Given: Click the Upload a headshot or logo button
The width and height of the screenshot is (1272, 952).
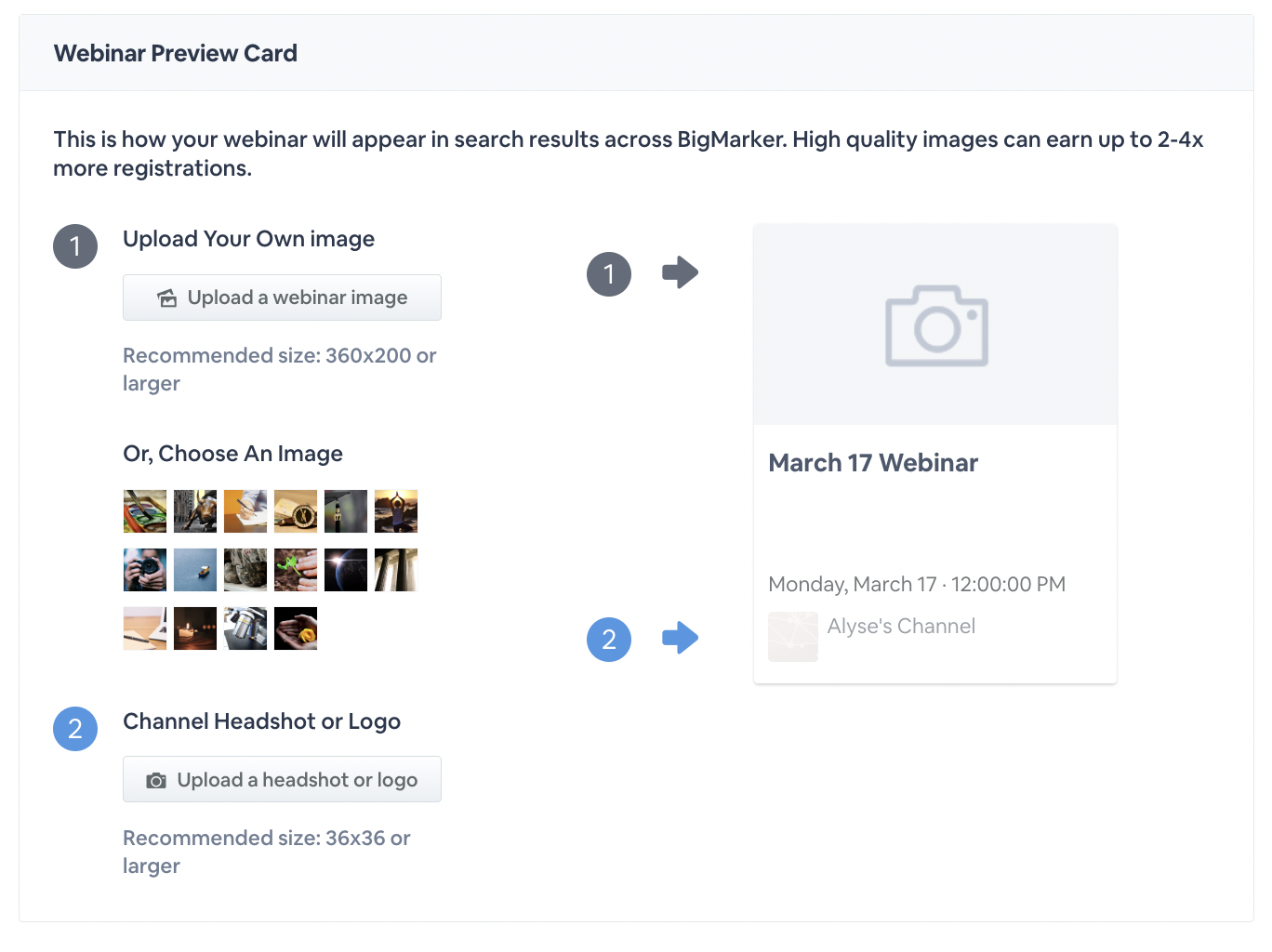Looking at the screenshot, I should pos(282,779).
